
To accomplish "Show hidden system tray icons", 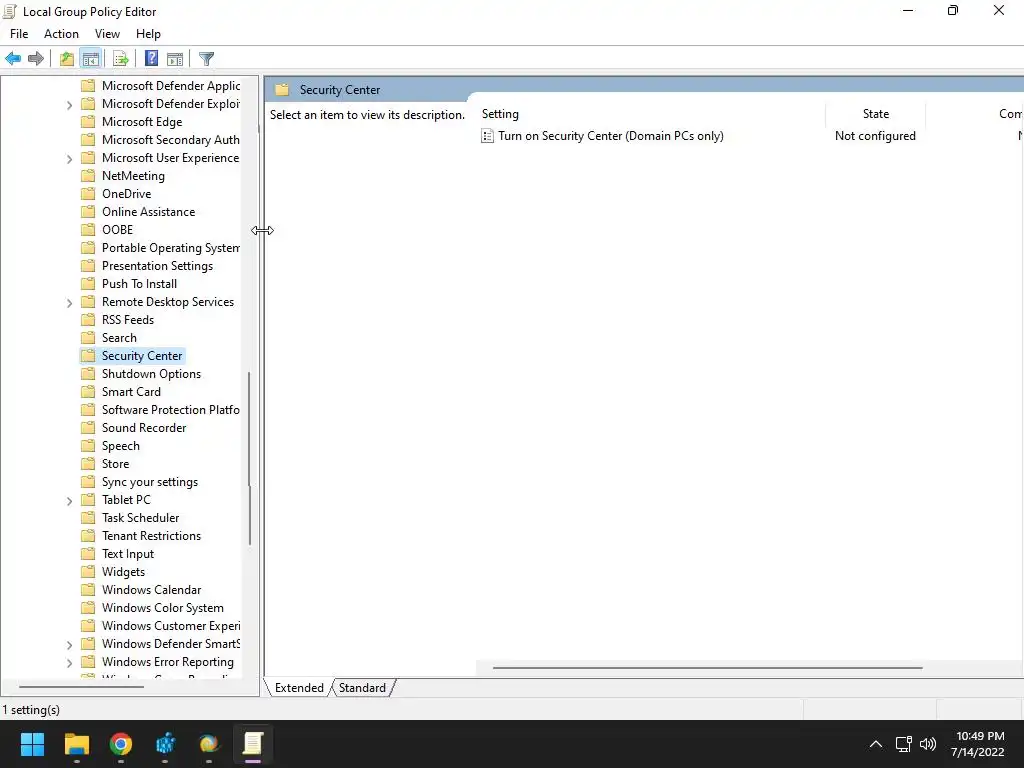I will [x=876, y=744].
